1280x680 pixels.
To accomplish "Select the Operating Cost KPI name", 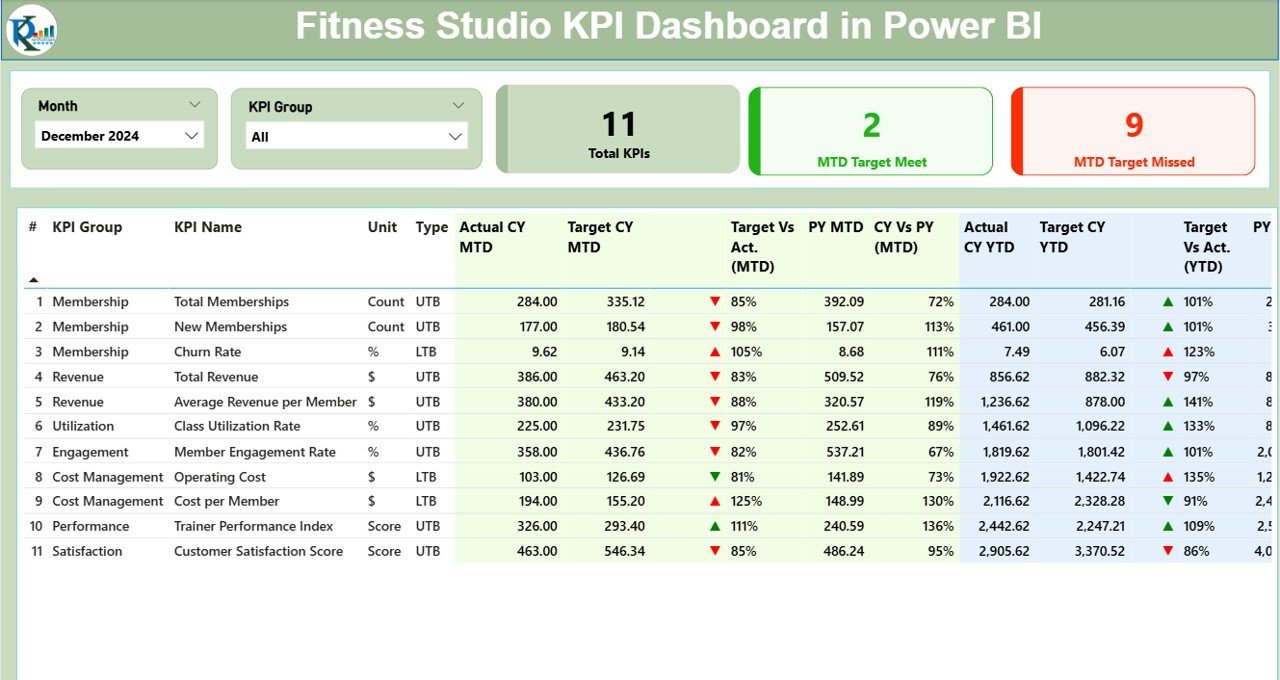I will coord(220,477).
